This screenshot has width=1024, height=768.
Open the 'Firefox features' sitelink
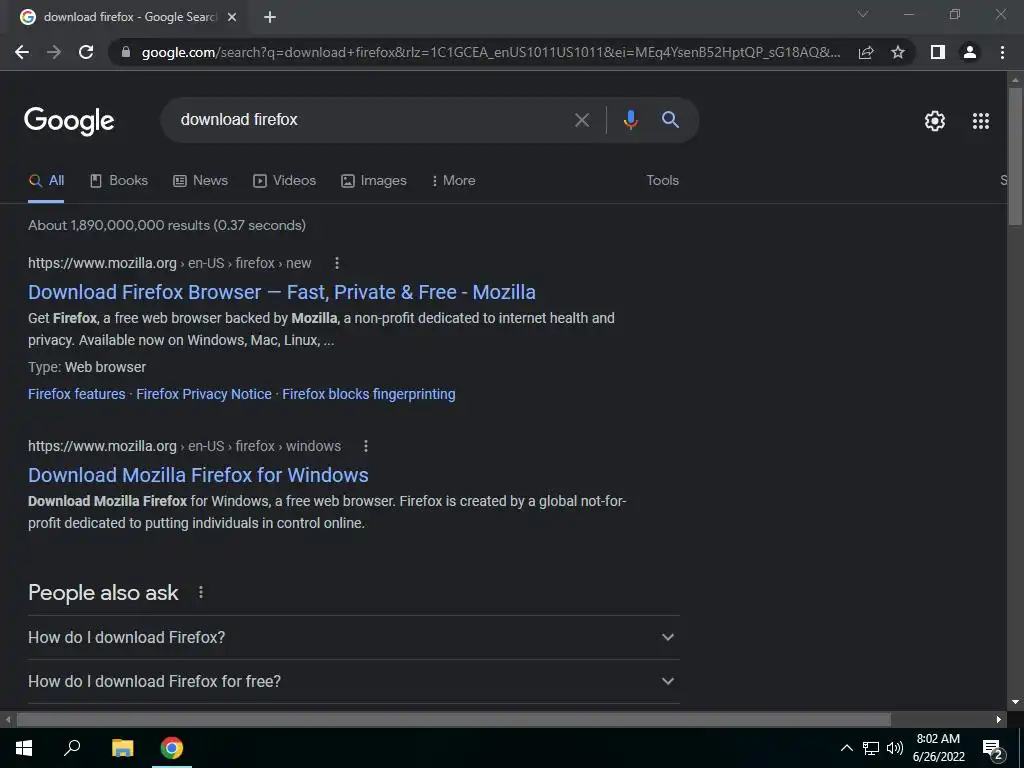coord(76,394)
